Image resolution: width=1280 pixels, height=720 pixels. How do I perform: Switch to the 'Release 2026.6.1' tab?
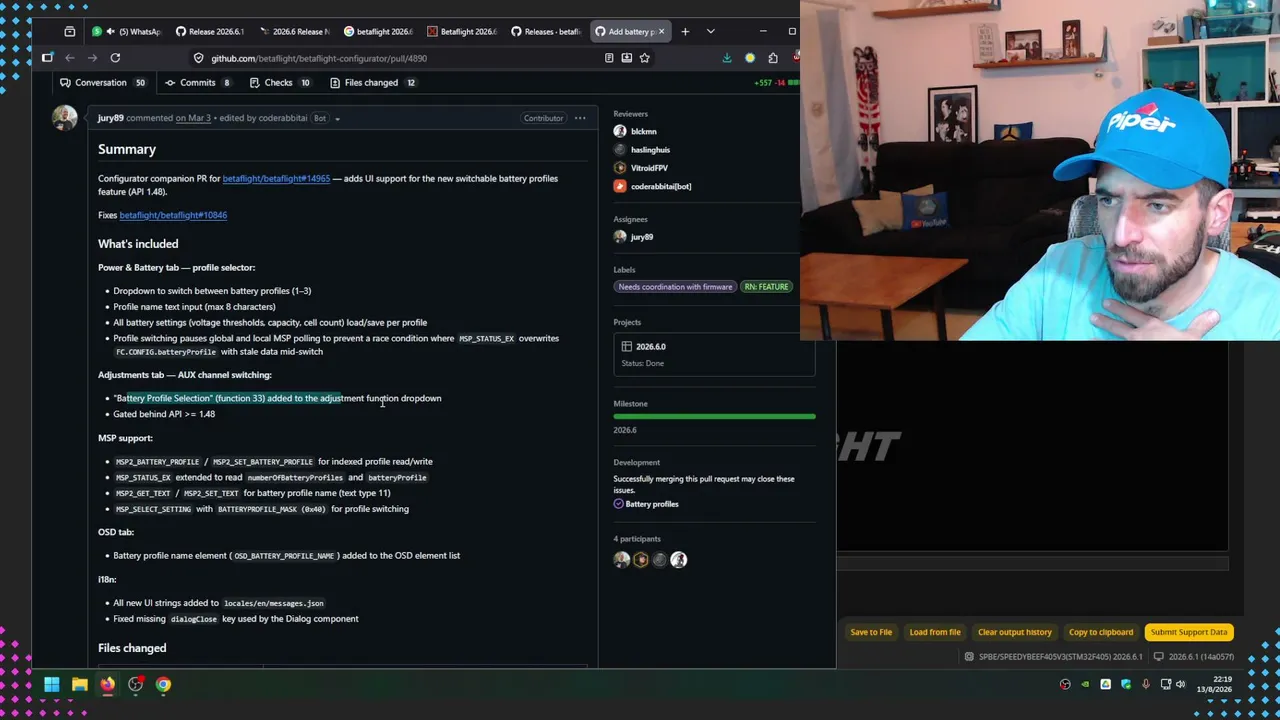coord(210,31)
